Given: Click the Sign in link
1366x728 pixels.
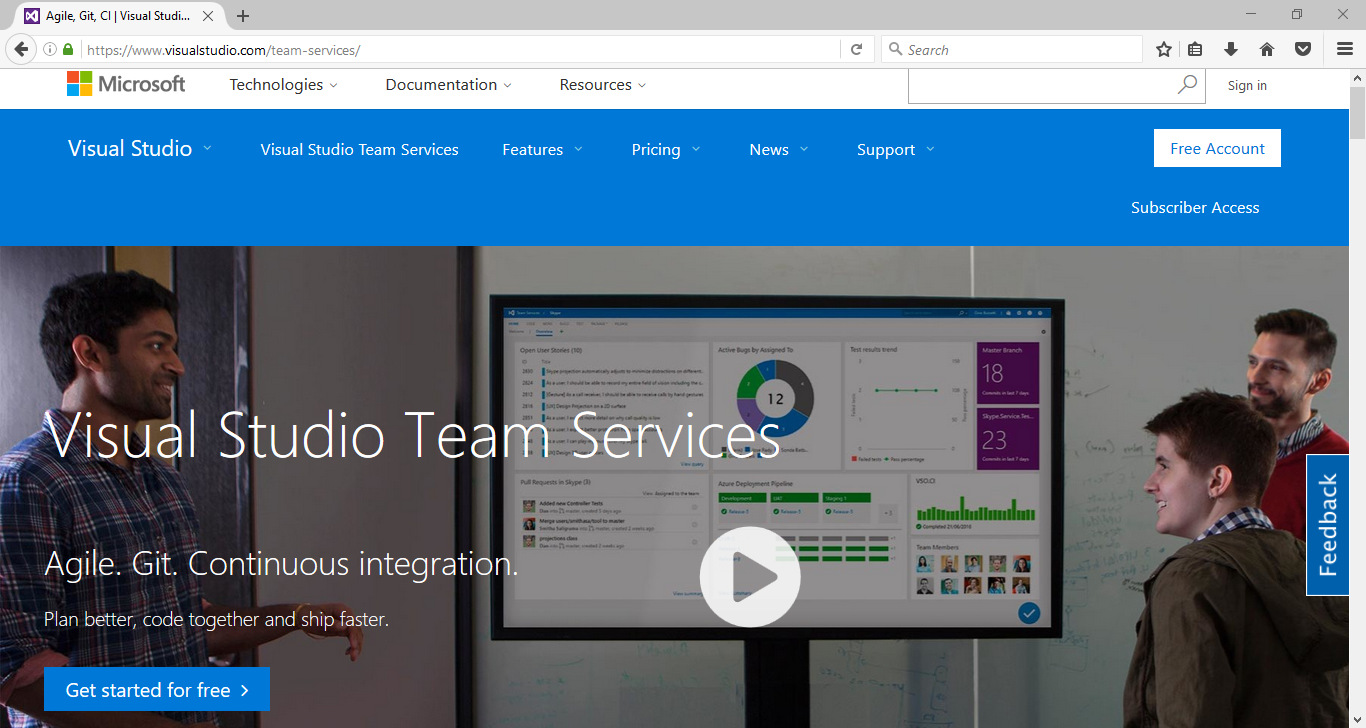Looking at the screenshot, I should click(x=1247, y=85).
